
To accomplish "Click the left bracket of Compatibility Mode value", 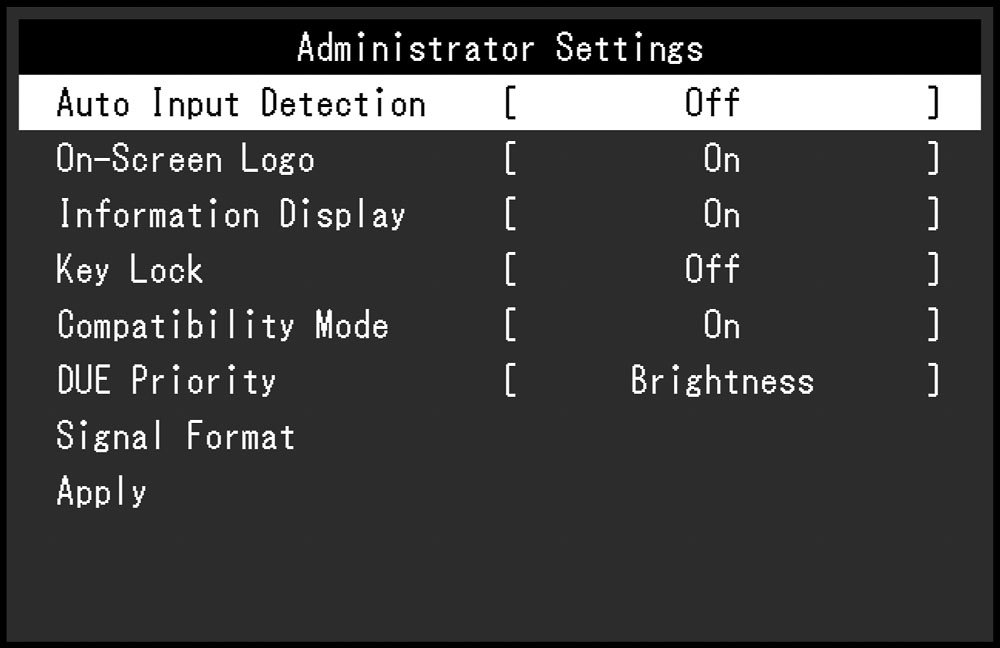I will 510,325.
